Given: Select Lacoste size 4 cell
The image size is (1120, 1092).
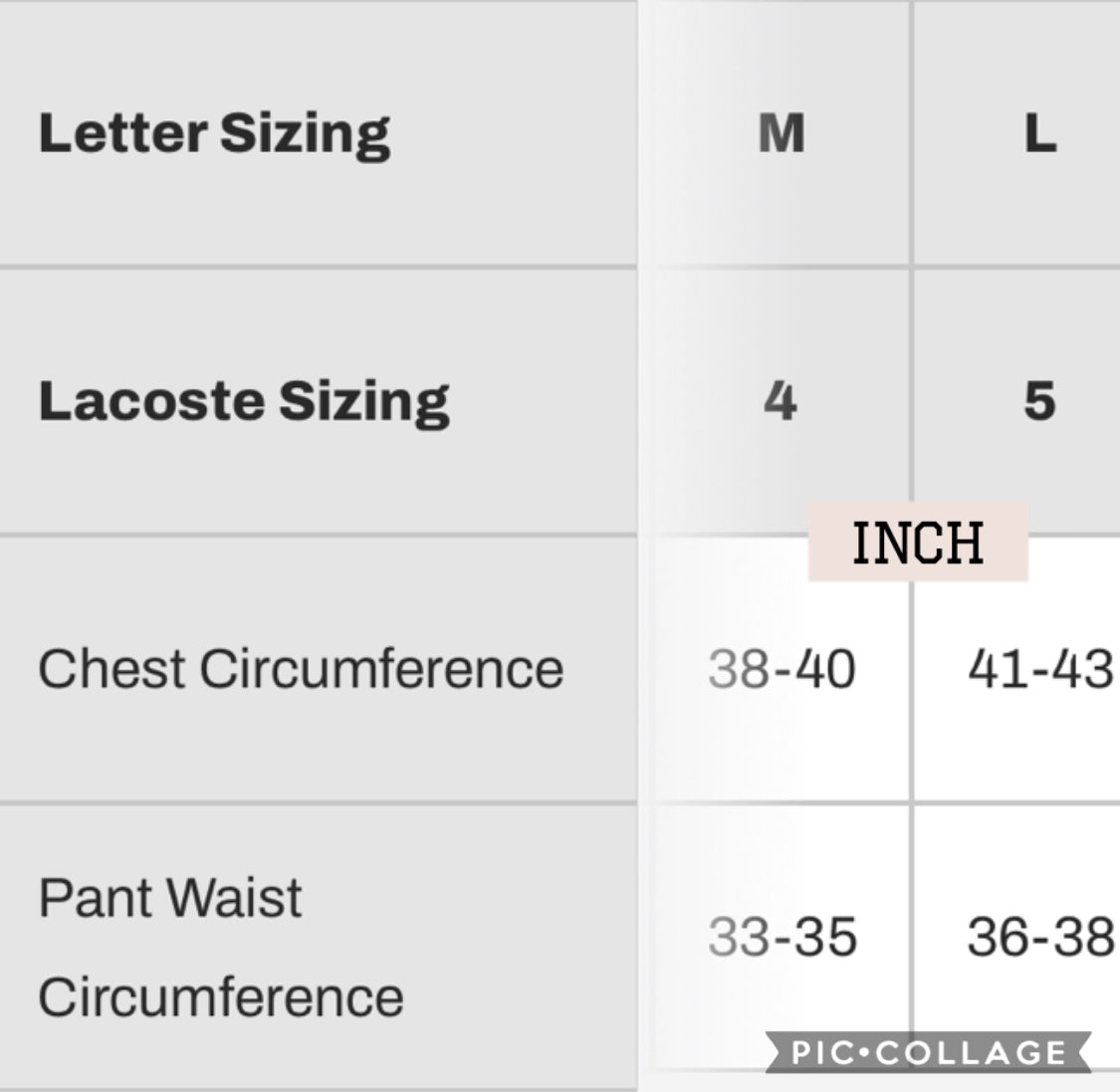Looking at the screenshot, I should coord(781,401).
